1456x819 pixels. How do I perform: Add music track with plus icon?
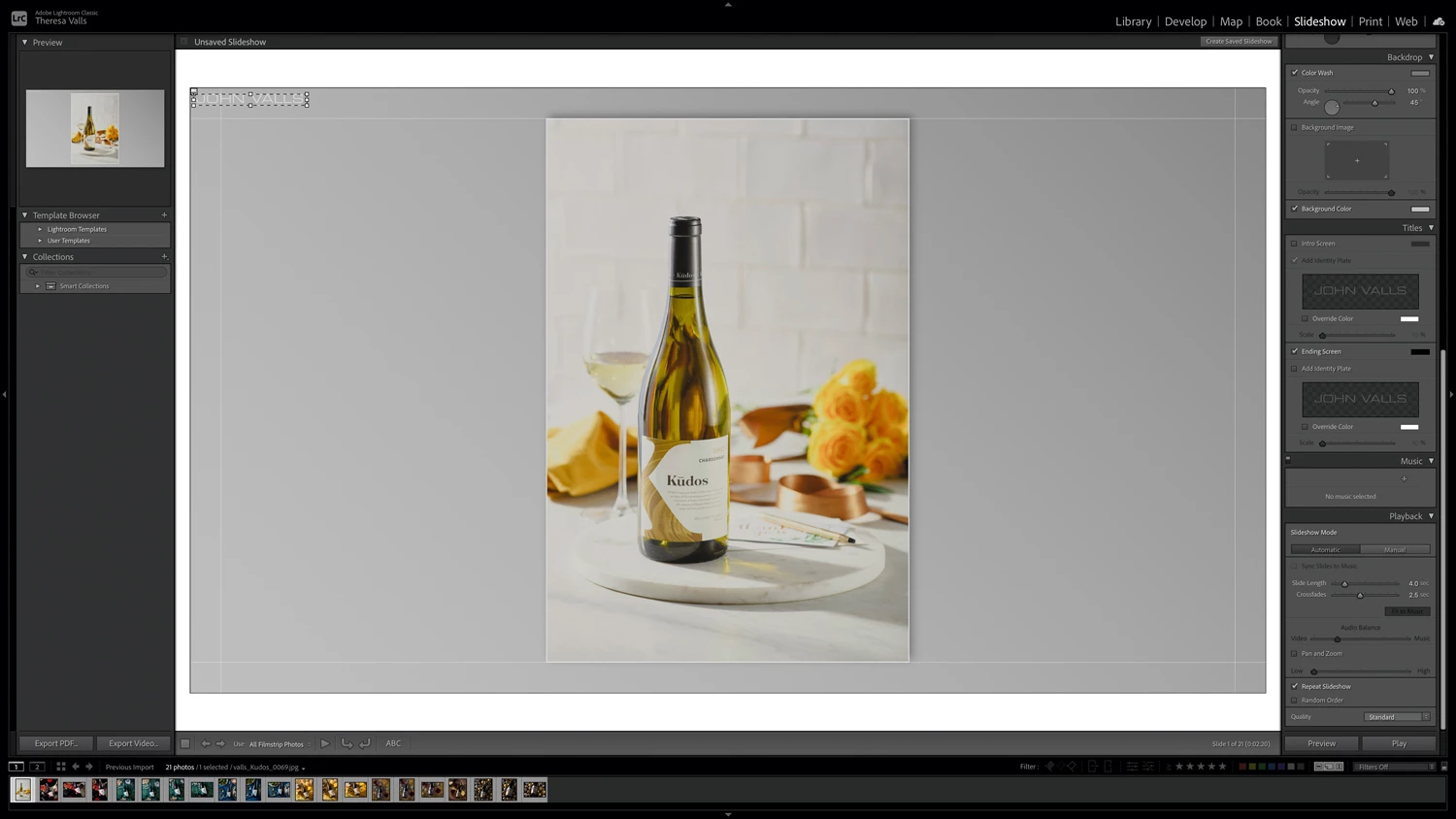(x=1404, y=478)
